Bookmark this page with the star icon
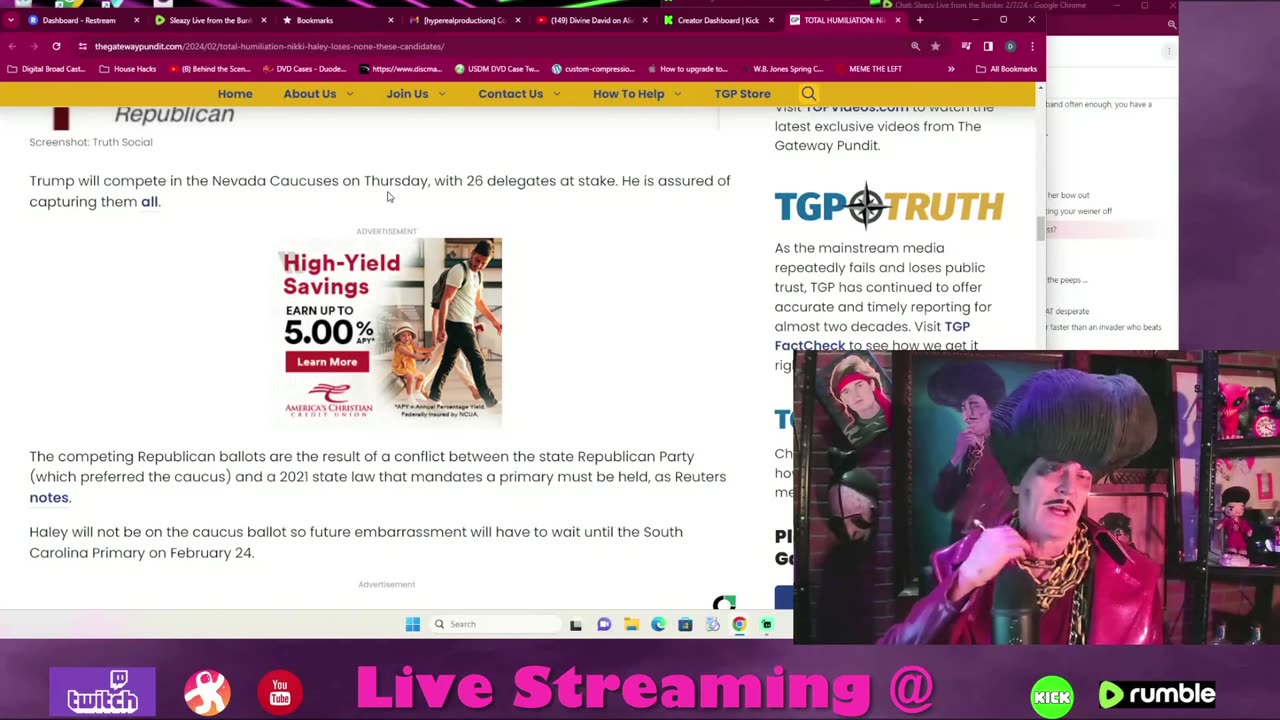The height and width of the screenshot is (720, 1280). coord(935,46)
